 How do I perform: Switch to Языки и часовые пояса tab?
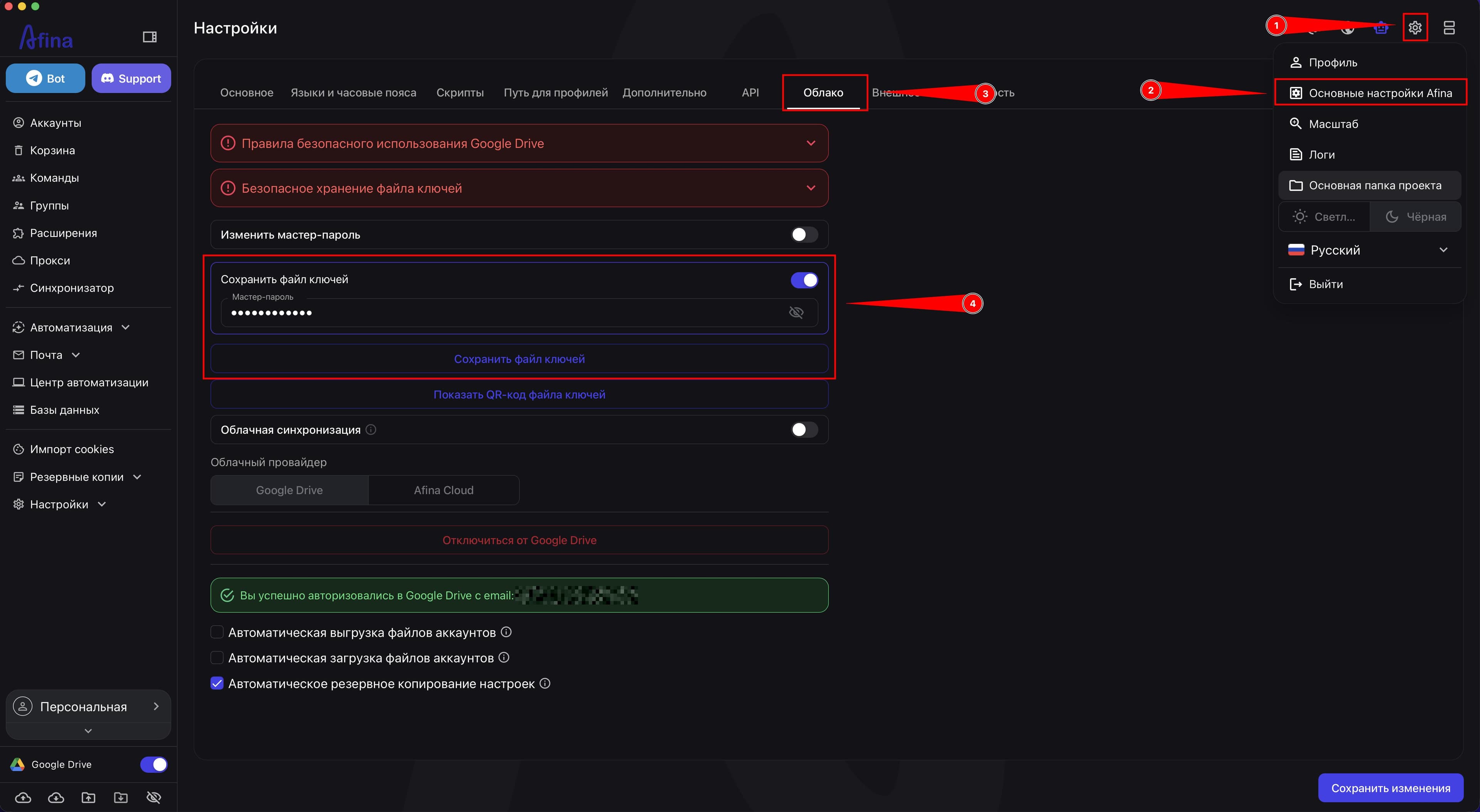click(x=353, y=92)
